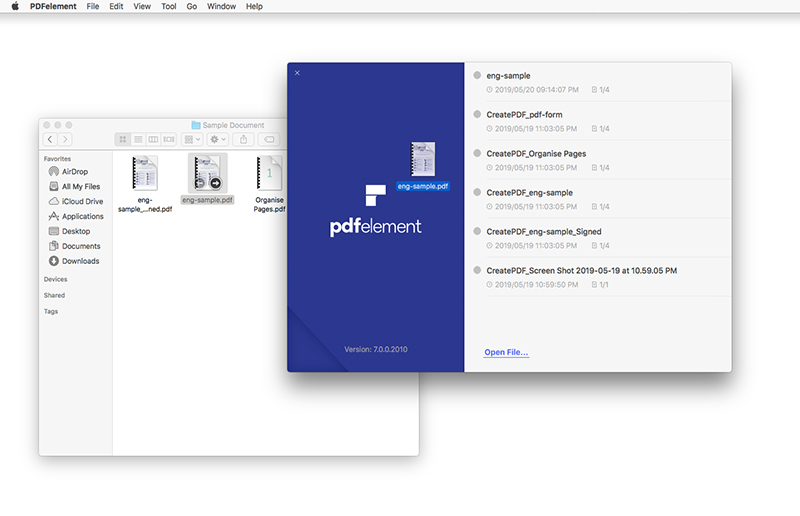
Task: Open the View menu
Action: [x=142, y=6]
